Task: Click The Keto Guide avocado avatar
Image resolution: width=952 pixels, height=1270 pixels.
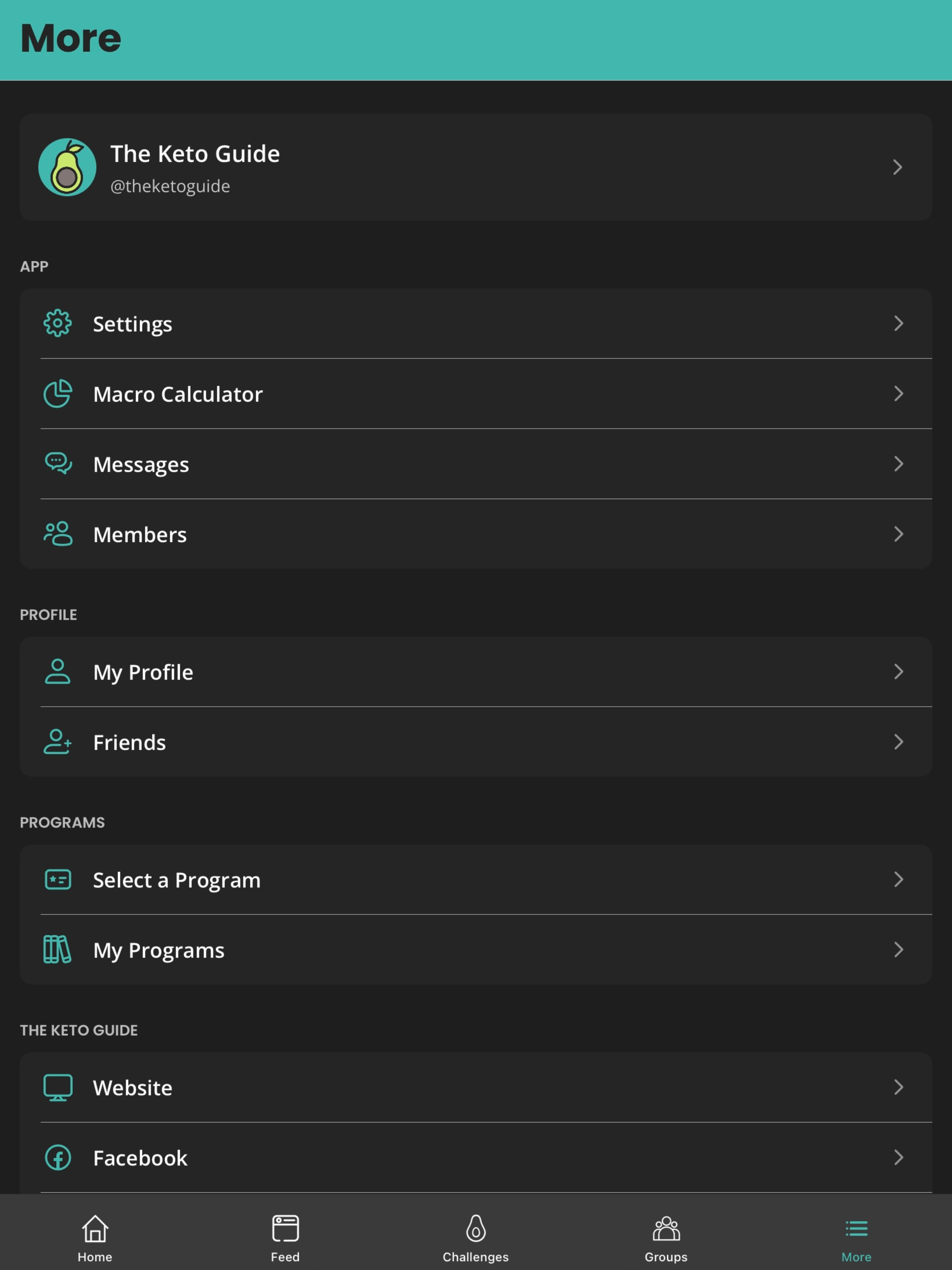Action: (x=67, y=167)
